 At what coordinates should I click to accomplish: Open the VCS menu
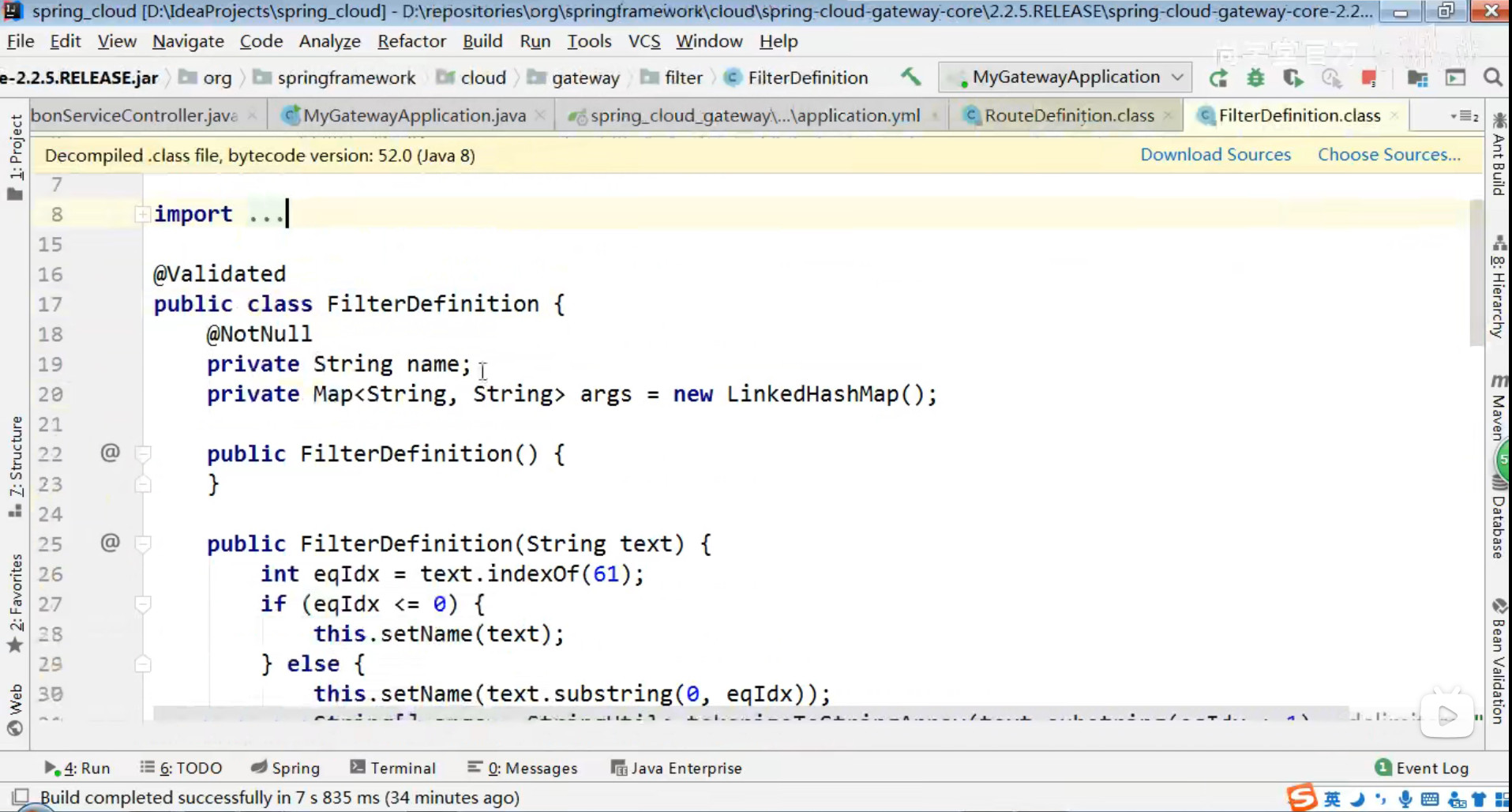click(644, 41)
